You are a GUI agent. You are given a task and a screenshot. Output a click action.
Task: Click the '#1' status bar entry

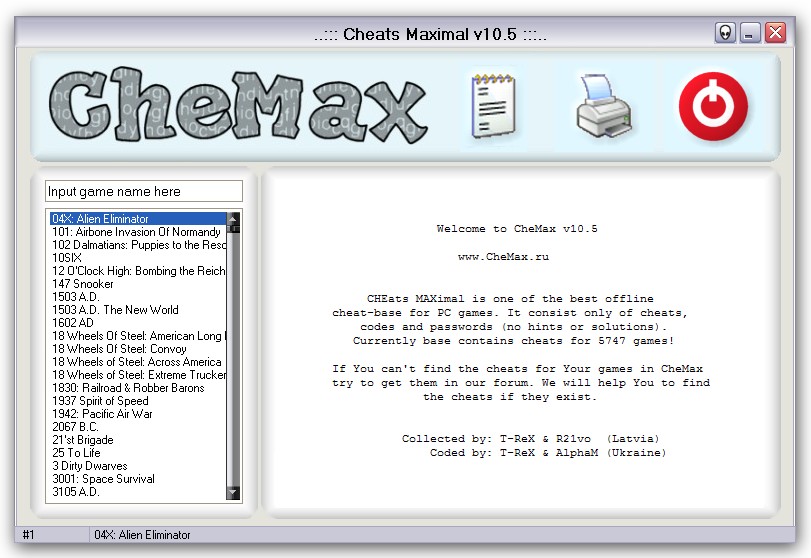tap(28, 535)
